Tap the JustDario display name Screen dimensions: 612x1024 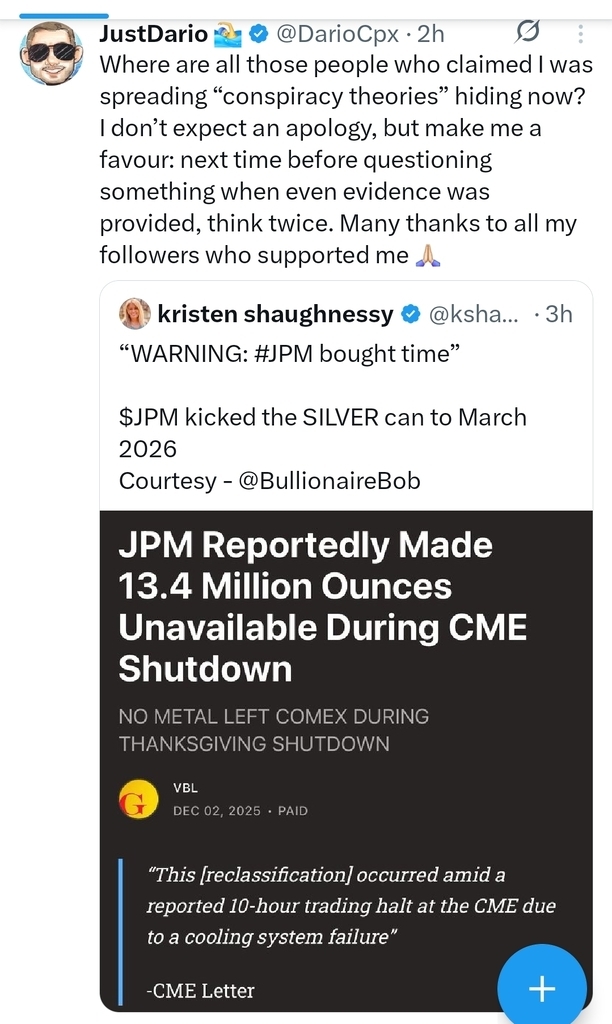coord(153,34)
